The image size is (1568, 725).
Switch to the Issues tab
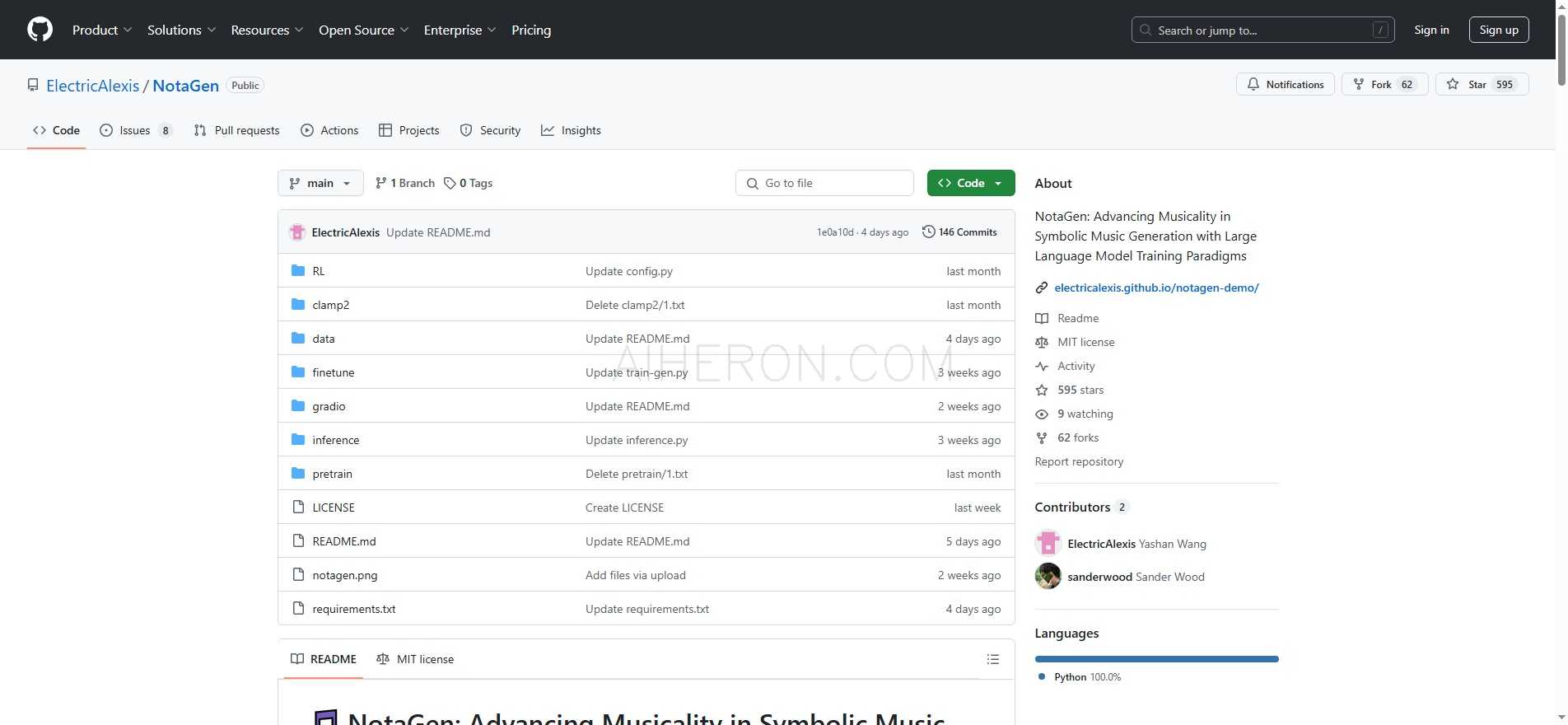pos(136,130)
